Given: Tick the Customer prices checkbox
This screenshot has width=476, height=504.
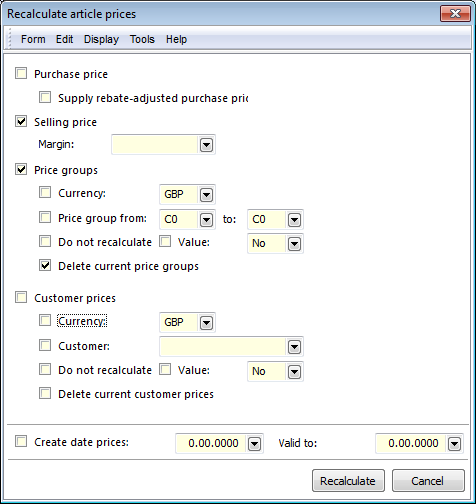Looking at the screenshot, I should (x=21, y=297).
